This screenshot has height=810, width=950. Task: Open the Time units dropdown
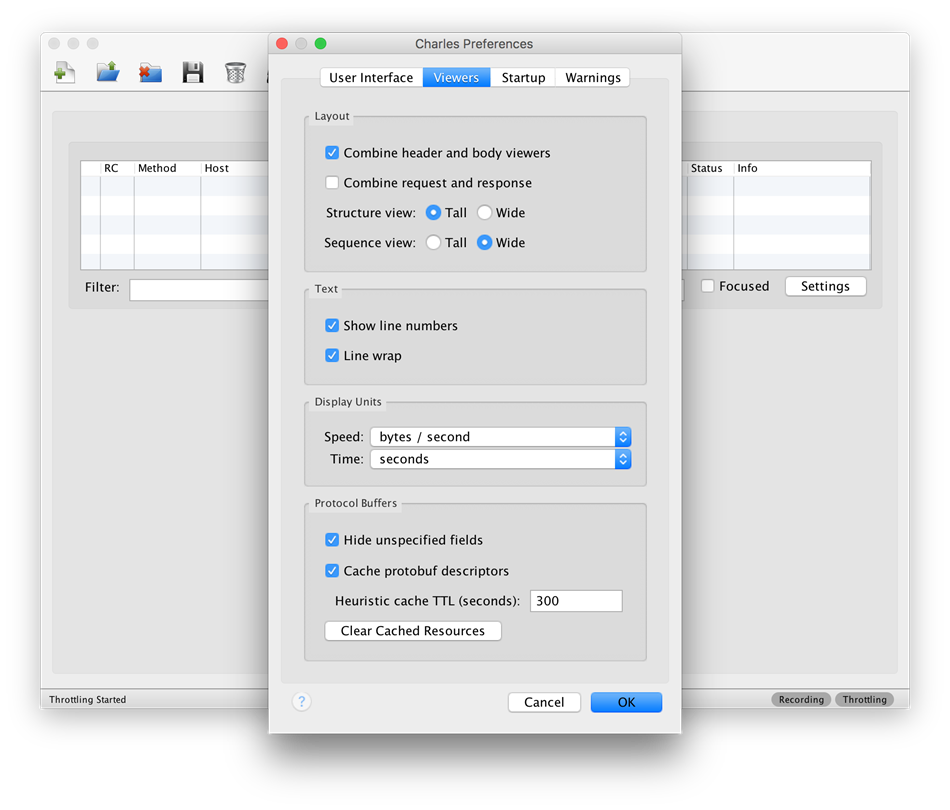click(x=501, y=459)
